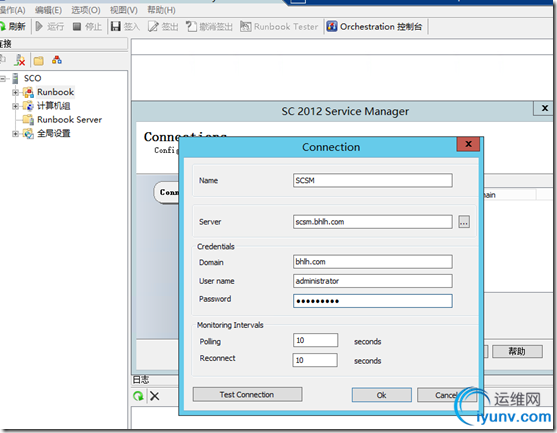Click the Server field scsm.bhlh.com

tap(373, 222)
